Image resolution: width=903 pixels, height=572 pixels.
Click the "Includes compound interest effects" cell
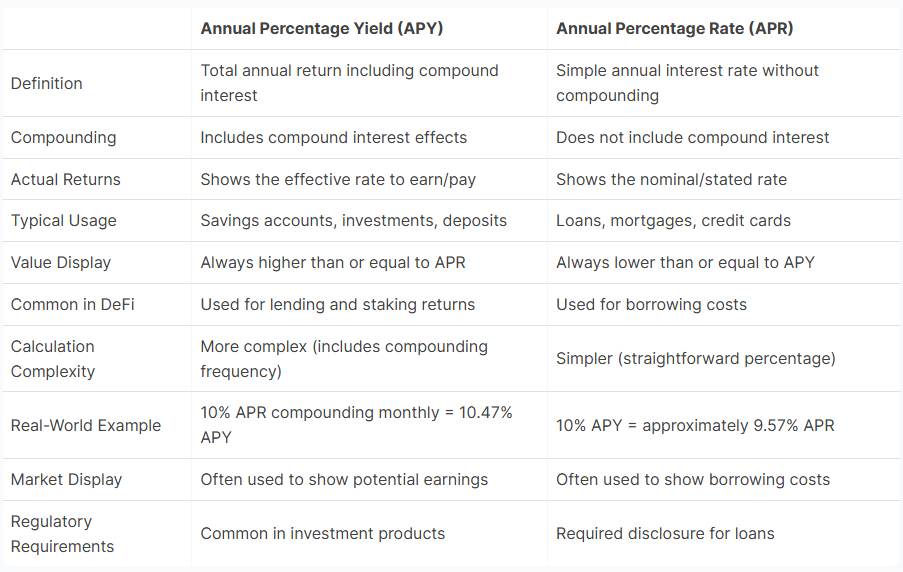[x=333, y=137]
